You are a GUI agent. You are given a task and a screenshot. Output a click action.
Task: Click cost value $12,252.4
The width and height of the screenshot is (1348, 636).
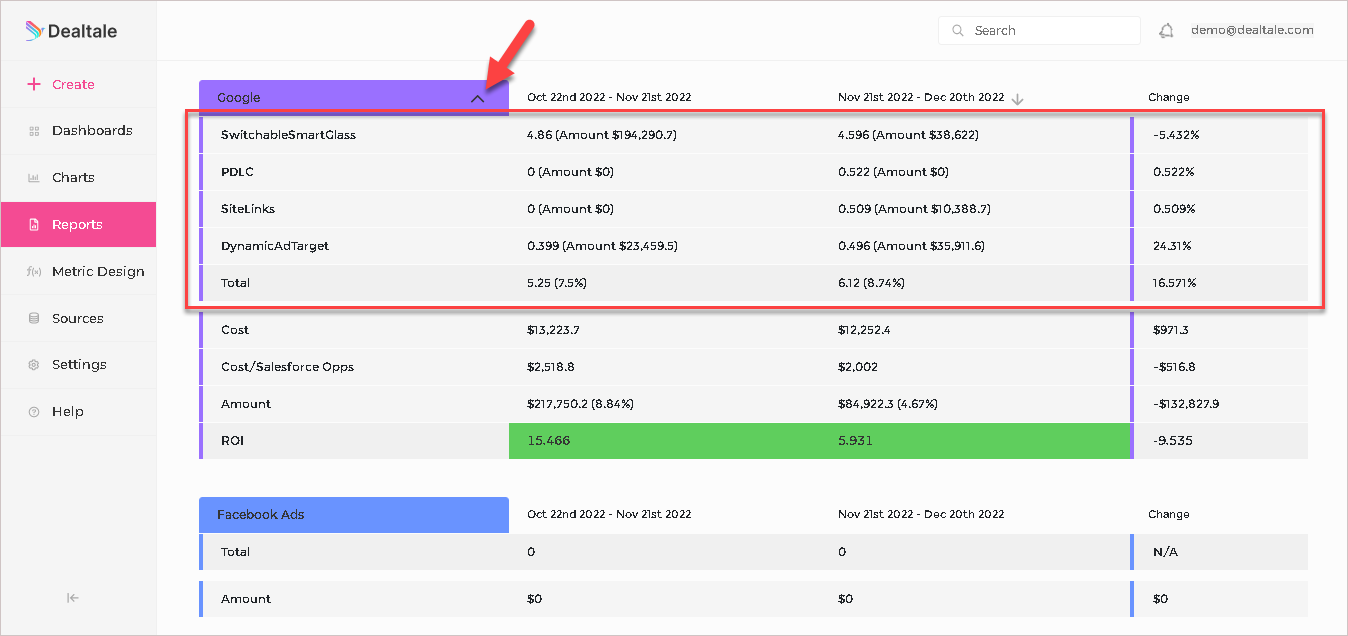864,330
